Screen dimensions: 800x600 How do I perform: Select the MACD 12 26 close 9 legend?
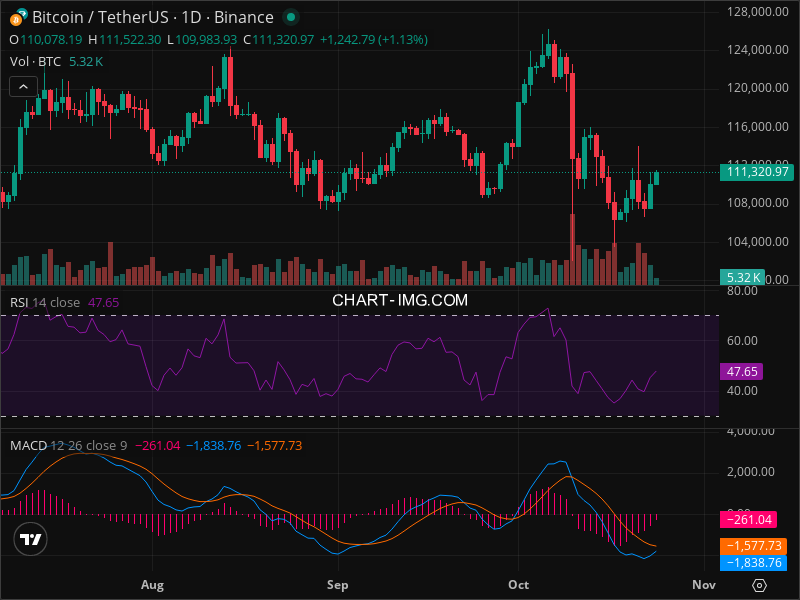coord(68,445)
